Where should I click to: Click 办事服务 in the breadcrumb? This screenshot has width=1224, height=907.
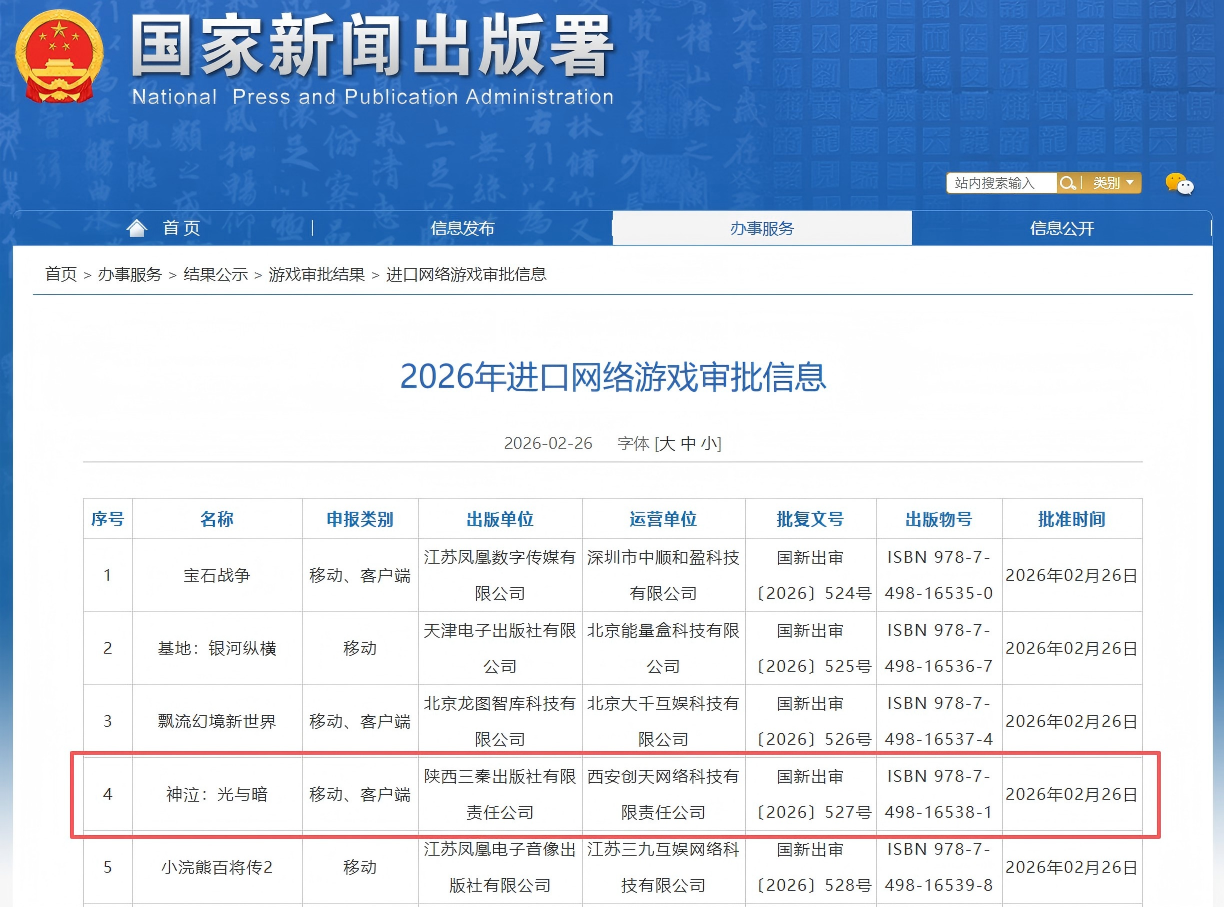[x=130, y=274]
